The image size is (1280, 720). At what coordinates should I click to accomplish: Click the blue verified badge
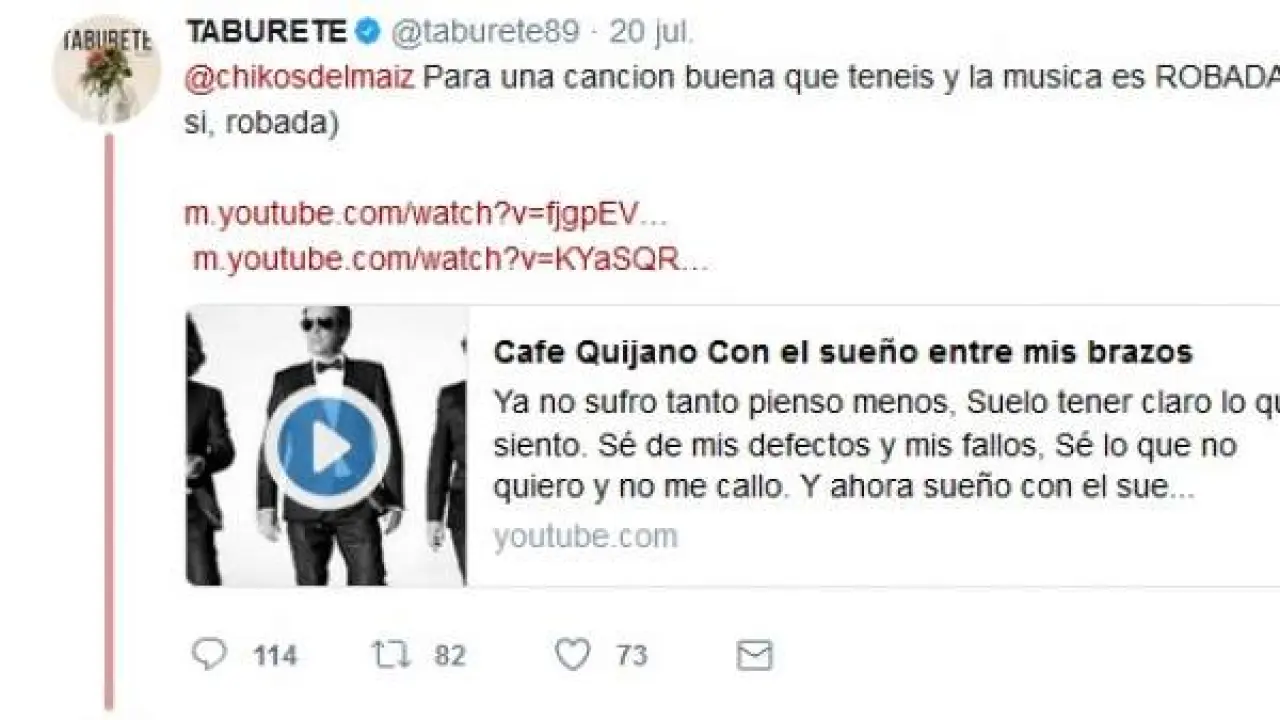click(x=368, y=31)
